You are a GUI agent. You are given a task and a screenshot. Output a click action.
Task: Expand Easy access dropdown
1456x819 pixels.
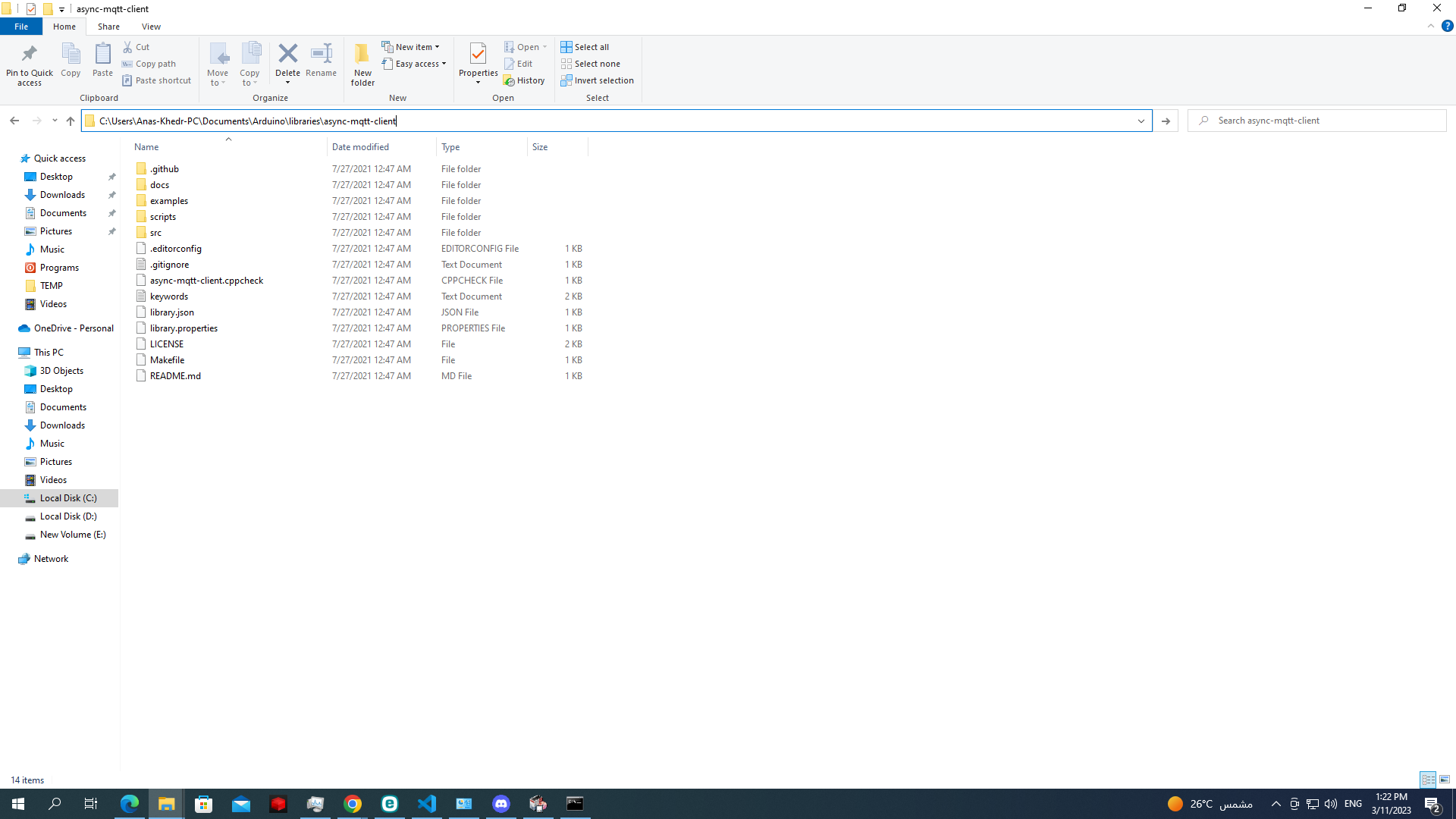(x=414, y=64)
